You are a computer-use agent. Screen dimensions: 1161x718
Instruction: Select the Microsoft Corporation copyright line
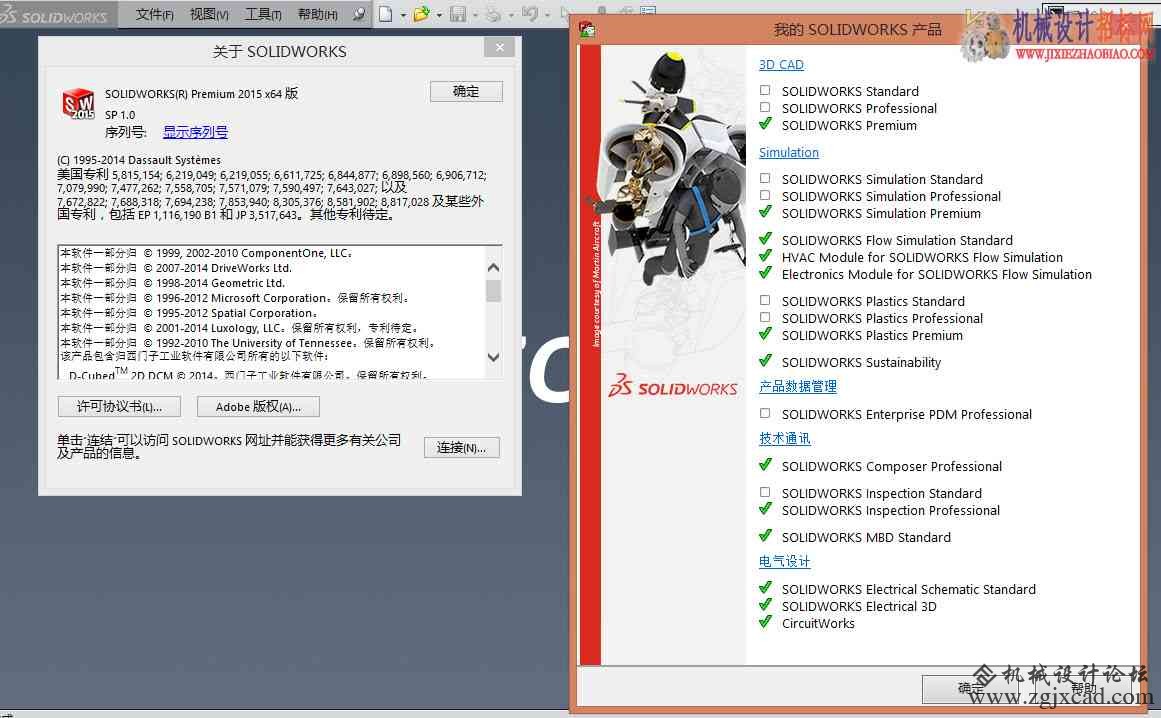click(235, 298)
